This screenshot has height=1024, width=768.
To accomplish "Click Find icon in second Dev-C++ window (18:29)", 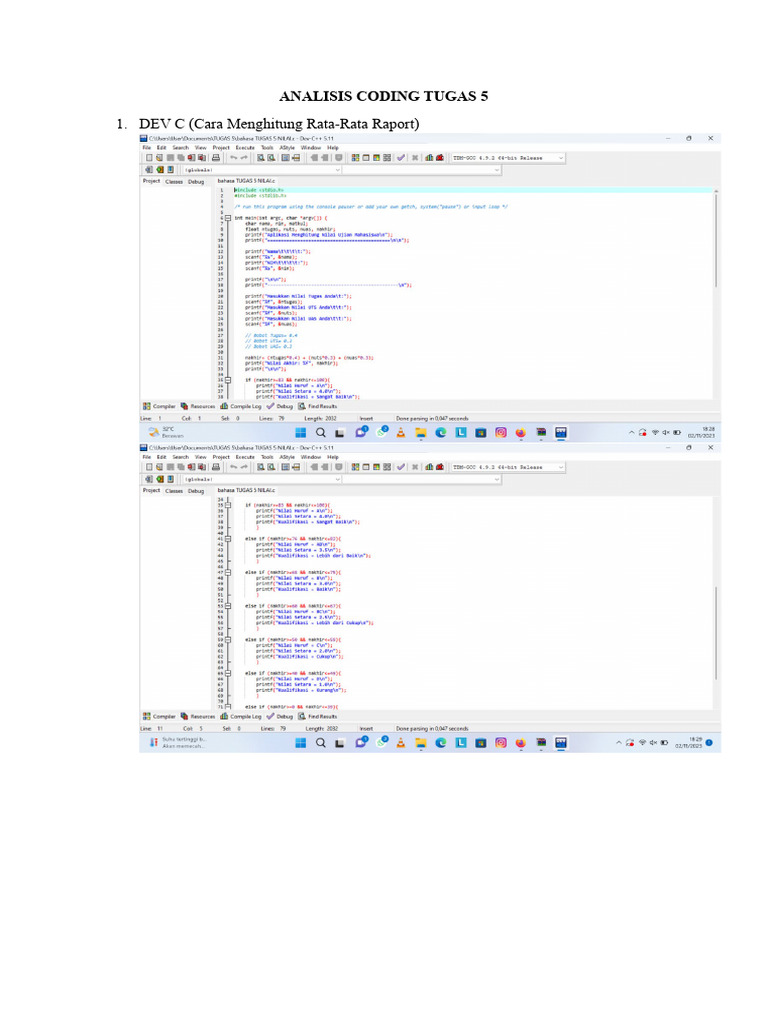I will (x=261, y=467).
